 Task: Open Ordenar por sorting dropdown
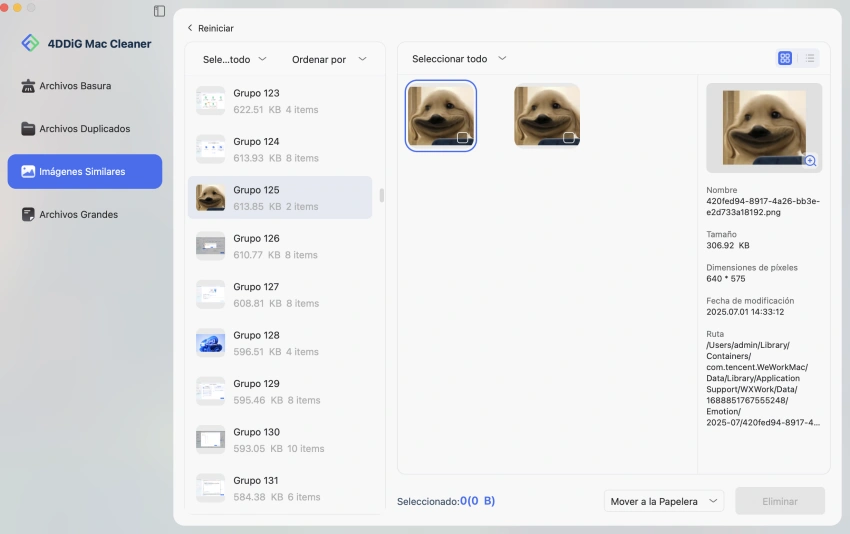coord(329,59)
